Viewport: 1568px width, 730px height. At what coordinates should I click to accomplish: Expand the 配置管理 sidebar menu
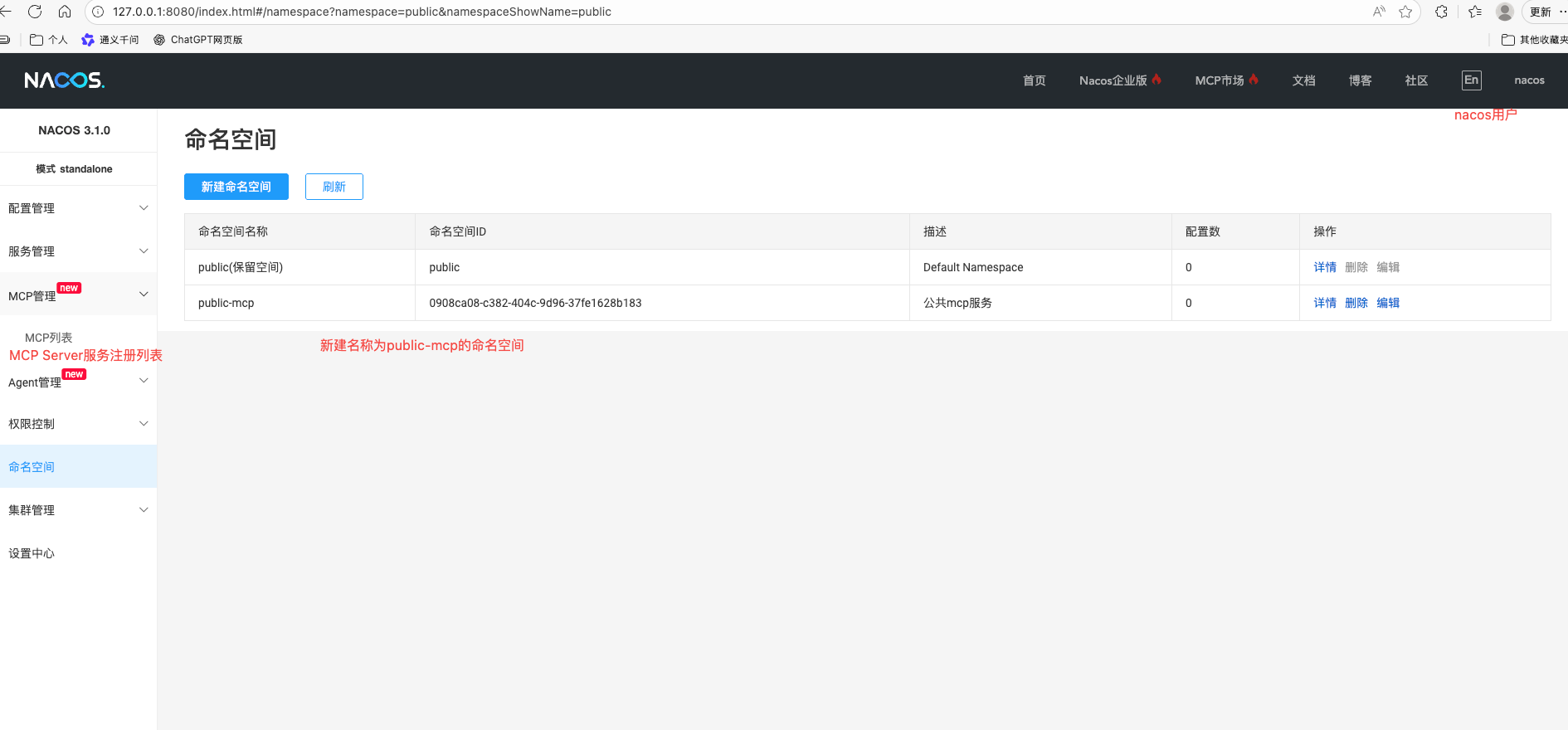[78, 208]
